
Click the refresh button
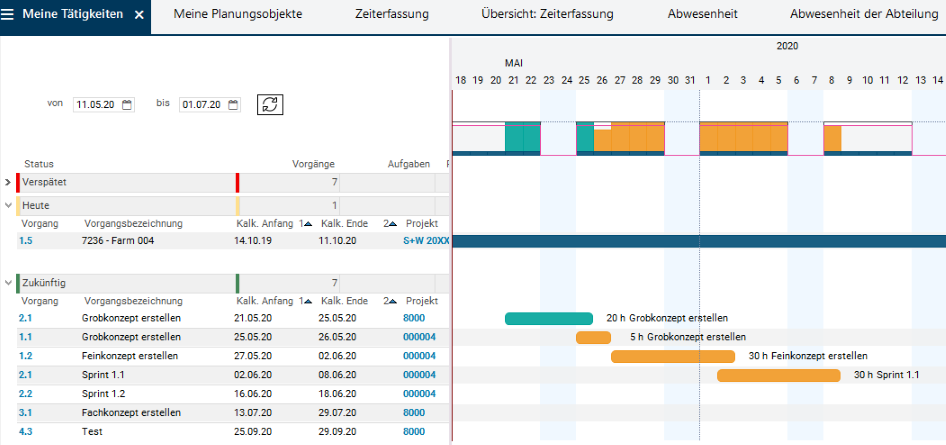click(270, 104)
